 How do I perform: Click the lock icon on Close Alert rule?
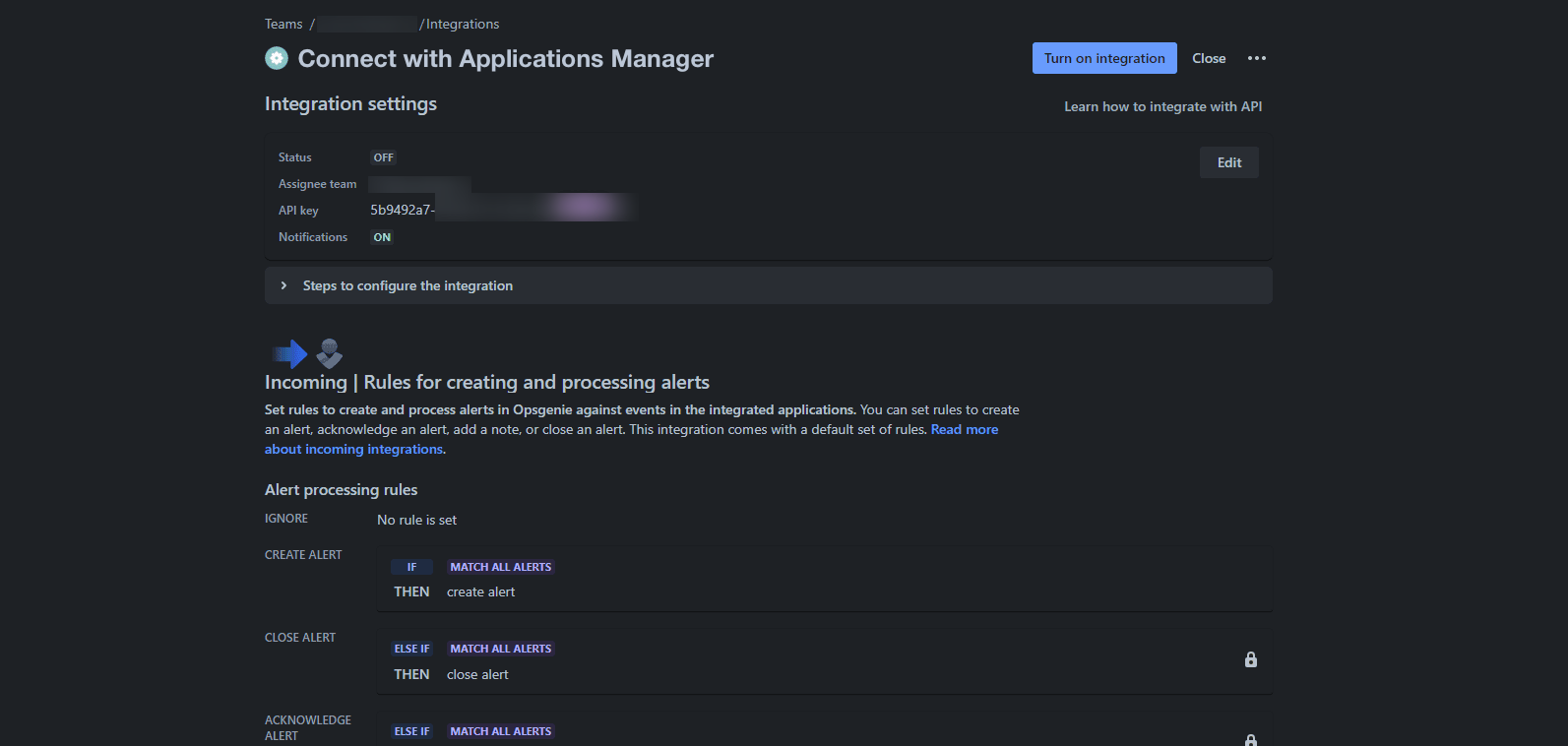pyautogui.click(x=1251, y=659)
